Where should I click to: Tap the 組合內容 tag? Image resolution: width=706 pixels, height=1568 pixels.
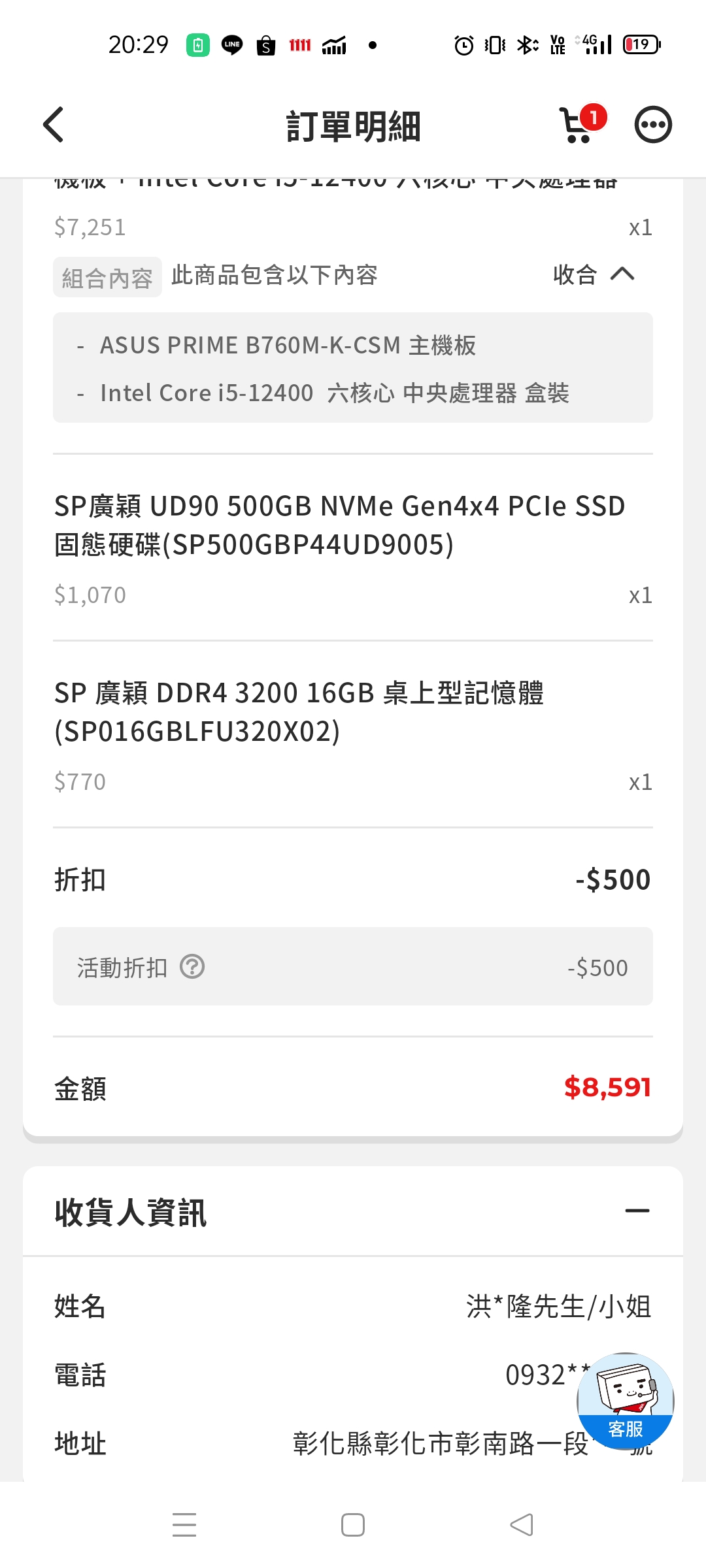(x=107, y=278)
